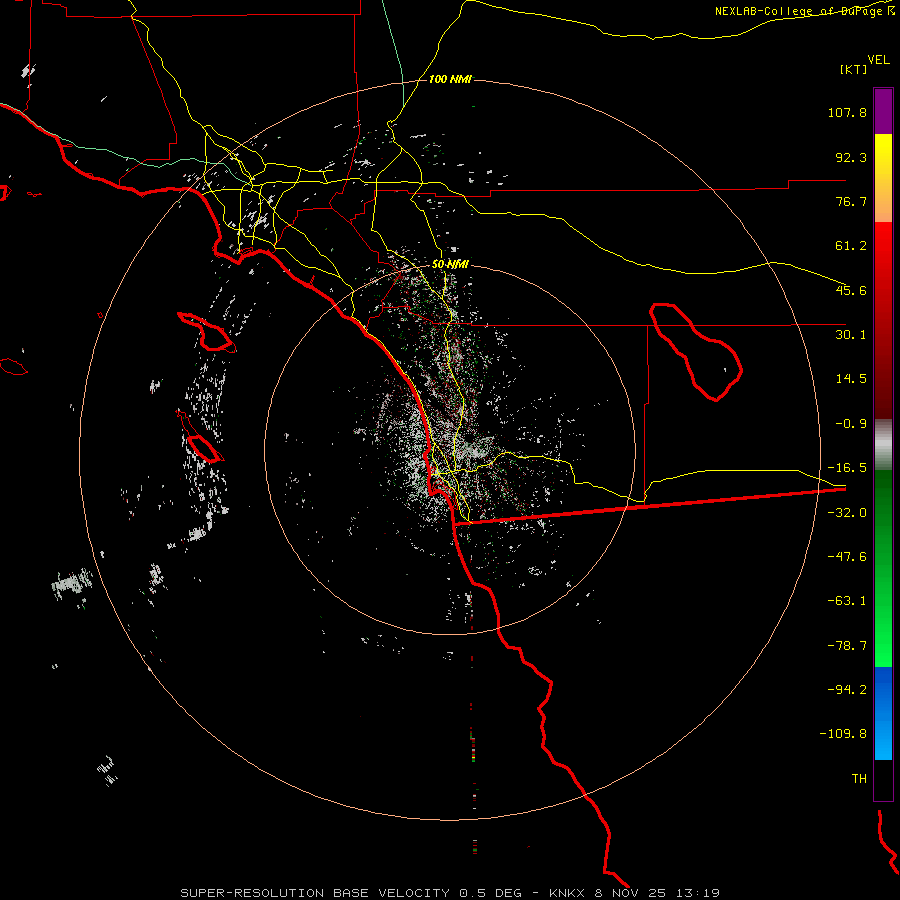900x900 pixels.
Task: Click the -0.9 velocity scale value
Action: (851, 424)
